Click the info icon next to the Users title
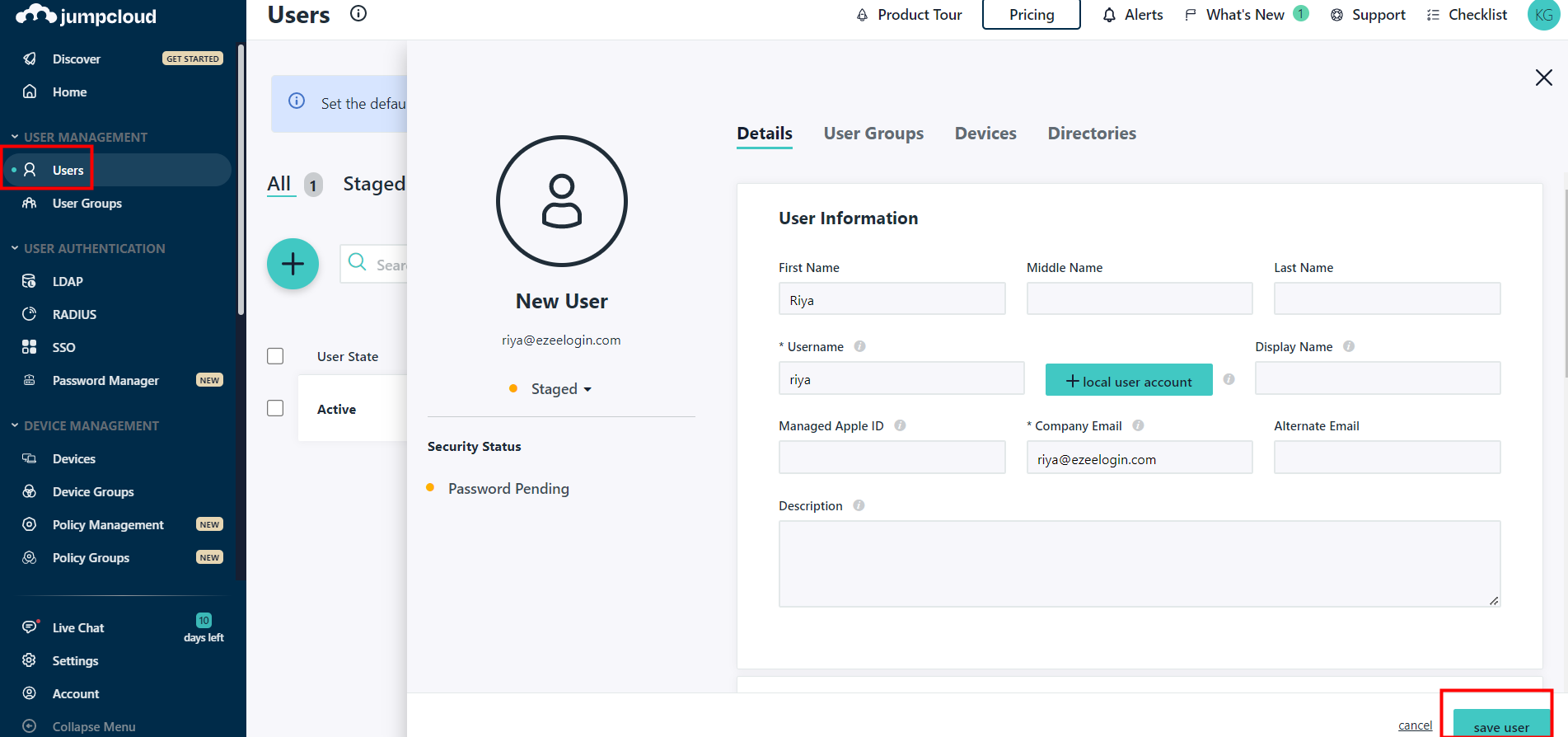Image resolution: width=1568 pixels, height=737 pixels. click(358, 13)
